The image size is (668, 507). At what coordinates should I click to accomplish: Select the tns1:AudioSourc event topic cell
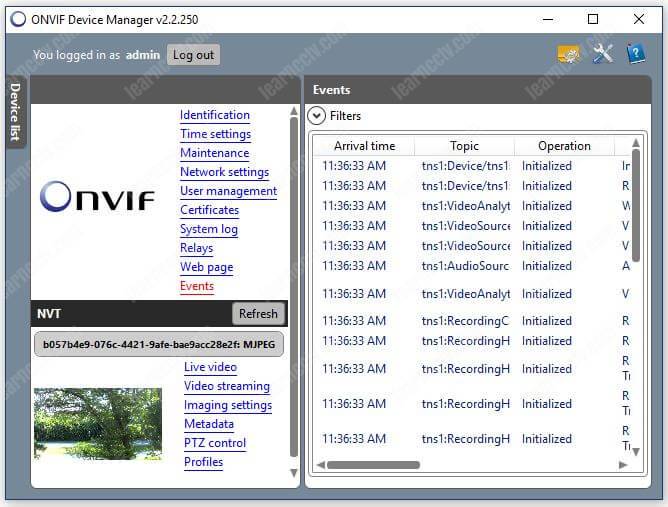point(466,266)
